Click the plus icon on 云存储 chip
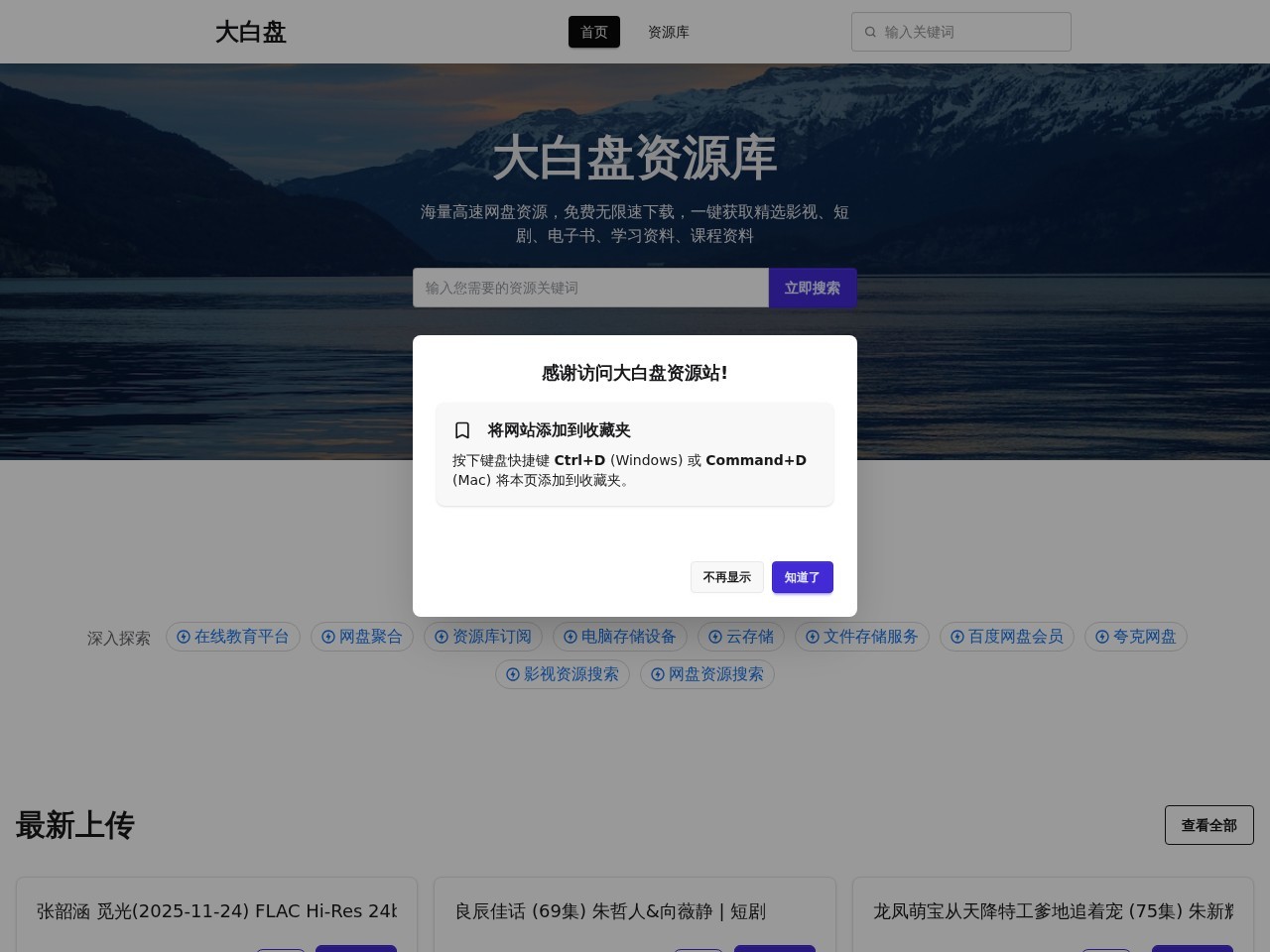This screenshot has height=952, width=1270. click(x=715, y=637)
